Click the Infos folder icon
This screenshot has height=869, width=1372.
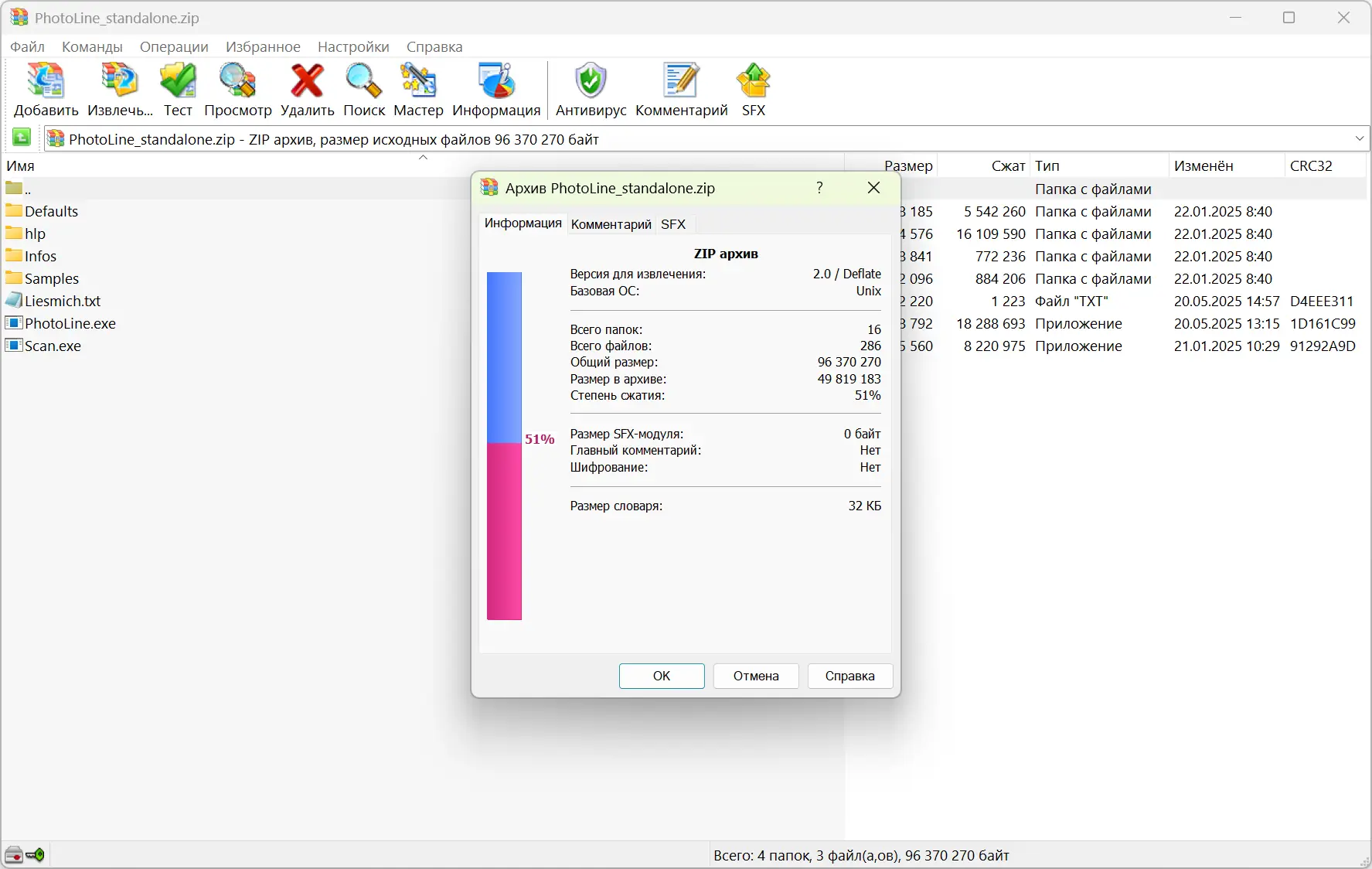(14, 255)
